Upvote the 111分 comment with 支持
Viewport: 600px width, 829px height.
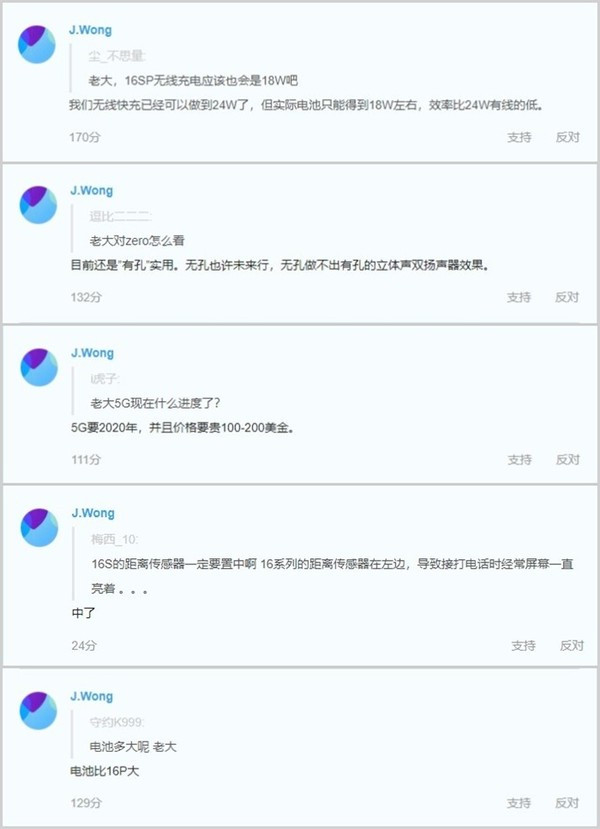tap(519, 460)
